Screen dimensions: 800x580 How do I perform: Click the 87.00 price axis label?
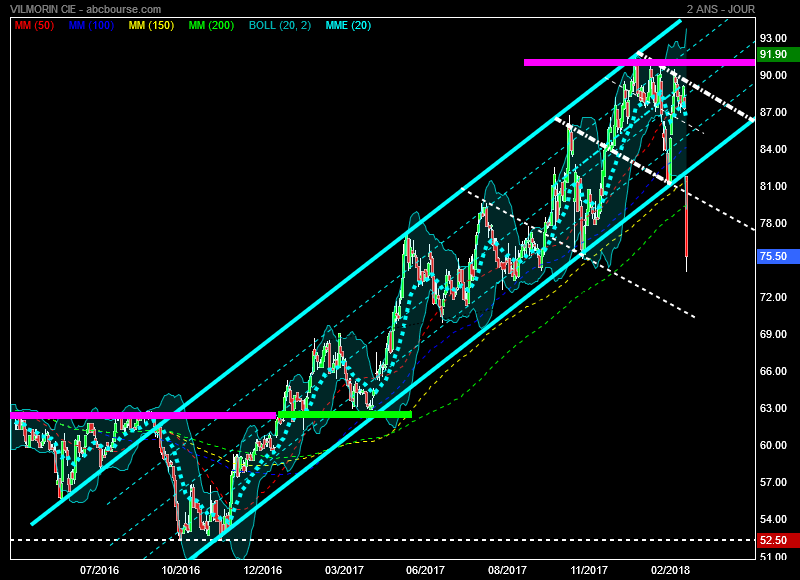coord(773,112)
